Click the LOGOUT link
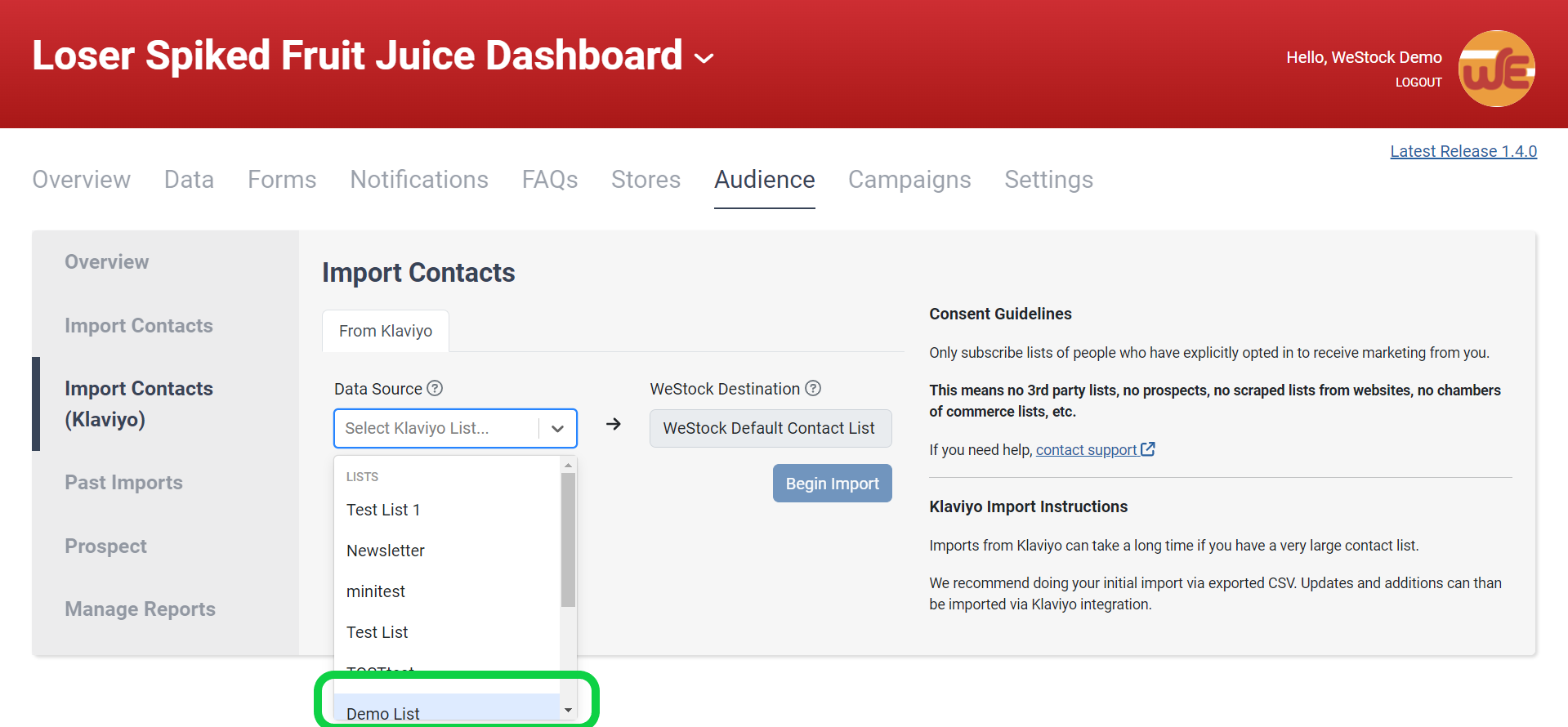1568x727 pixels. [x=1418, y=82]
